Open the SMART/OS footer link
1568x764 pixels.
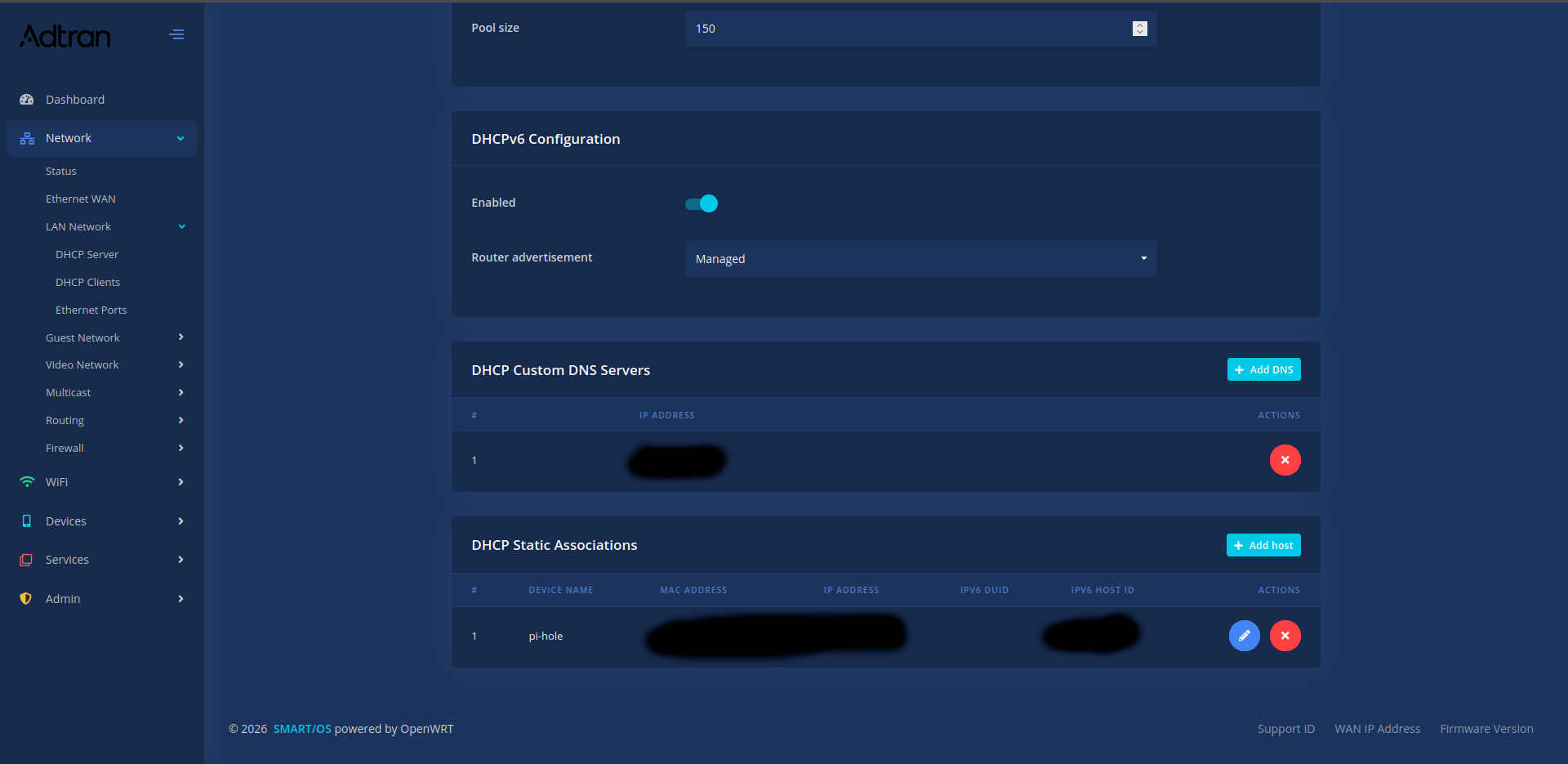pos(302,729)
